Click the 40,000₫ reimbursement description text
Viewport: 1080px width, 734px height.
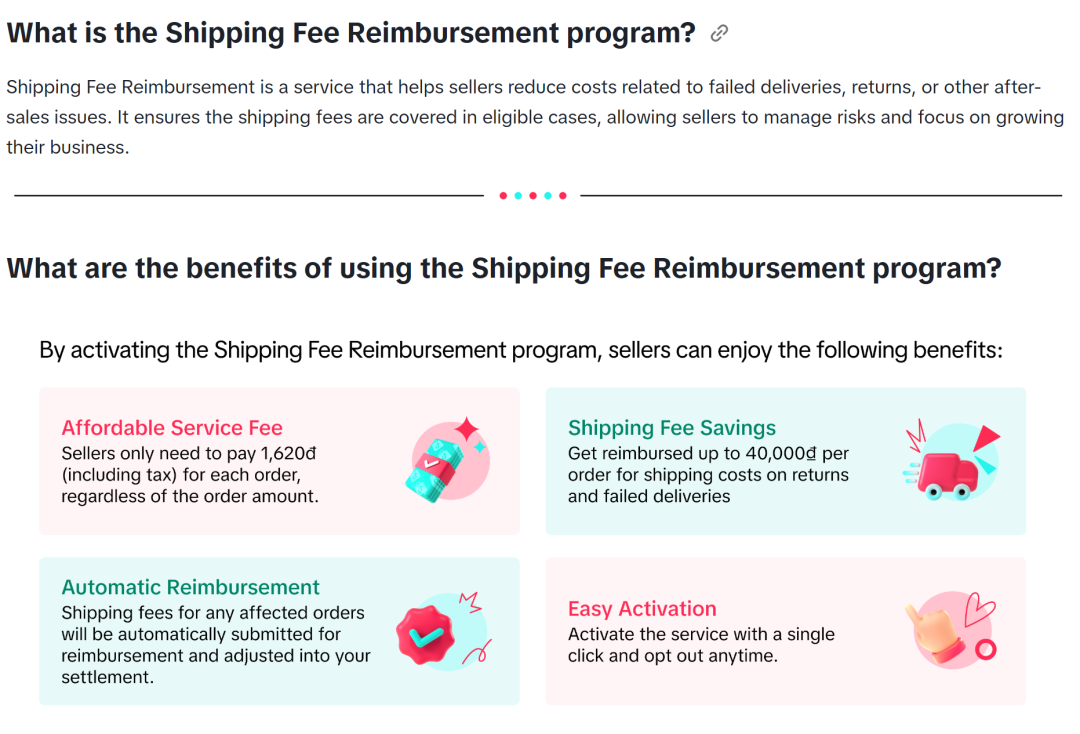tap(708, 475)
